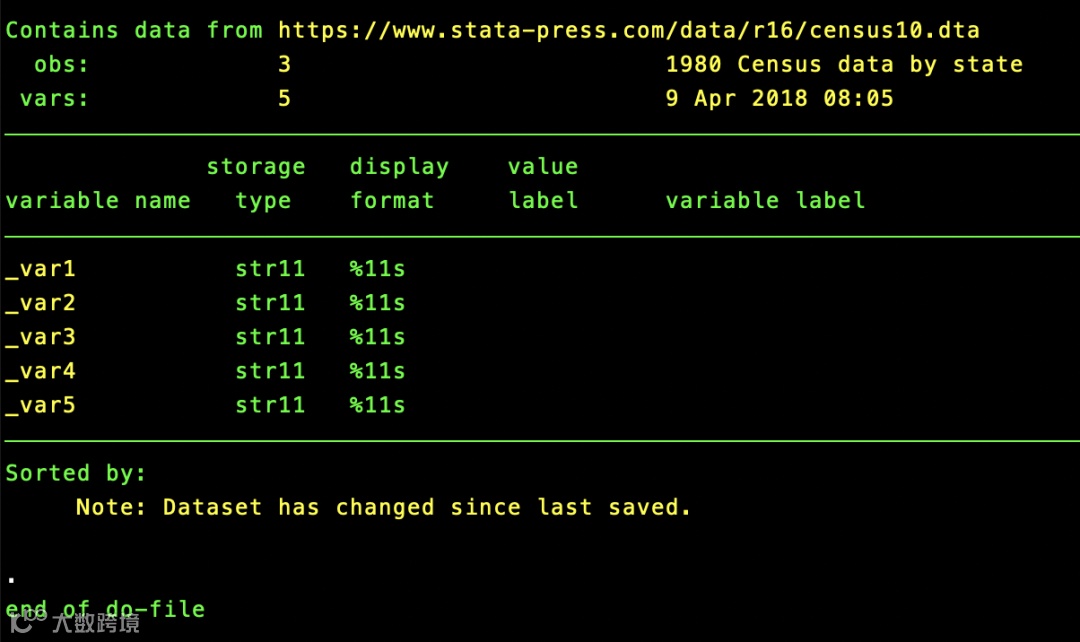
Task: Click the str11 type of _var1
Action: 270,269
